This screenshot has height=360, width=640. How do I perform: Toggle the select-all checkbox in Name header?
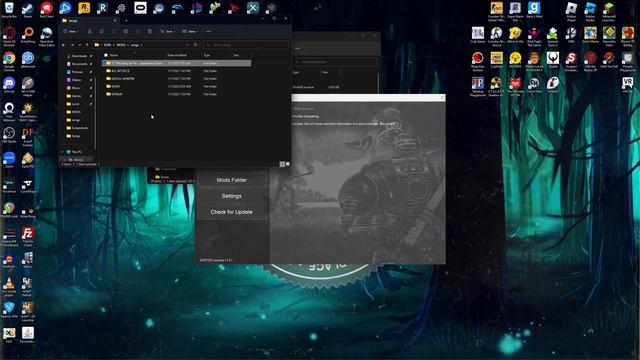click(x=106, y=55)
